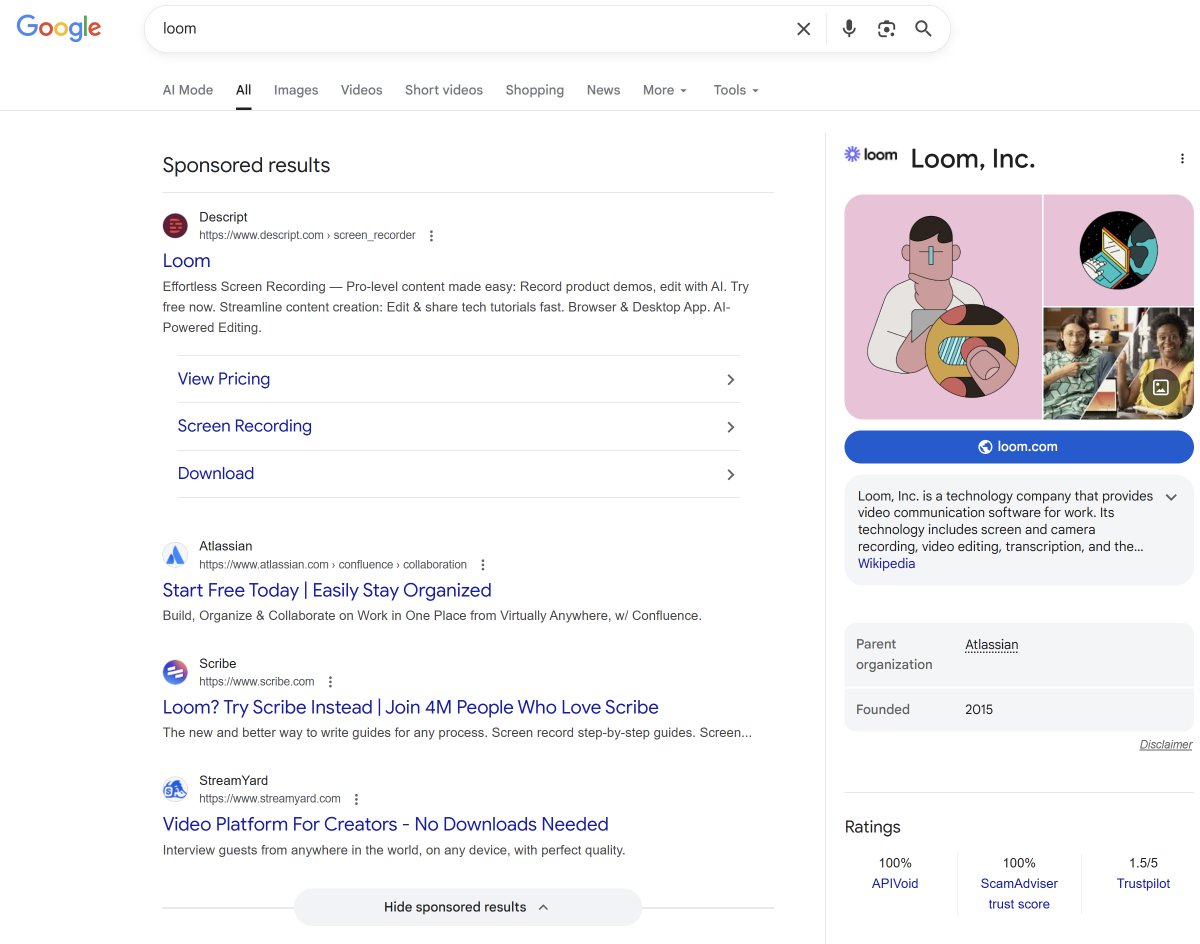Click the Screen Recording sitelink text
1200x944 pixels.
(245, 426)
